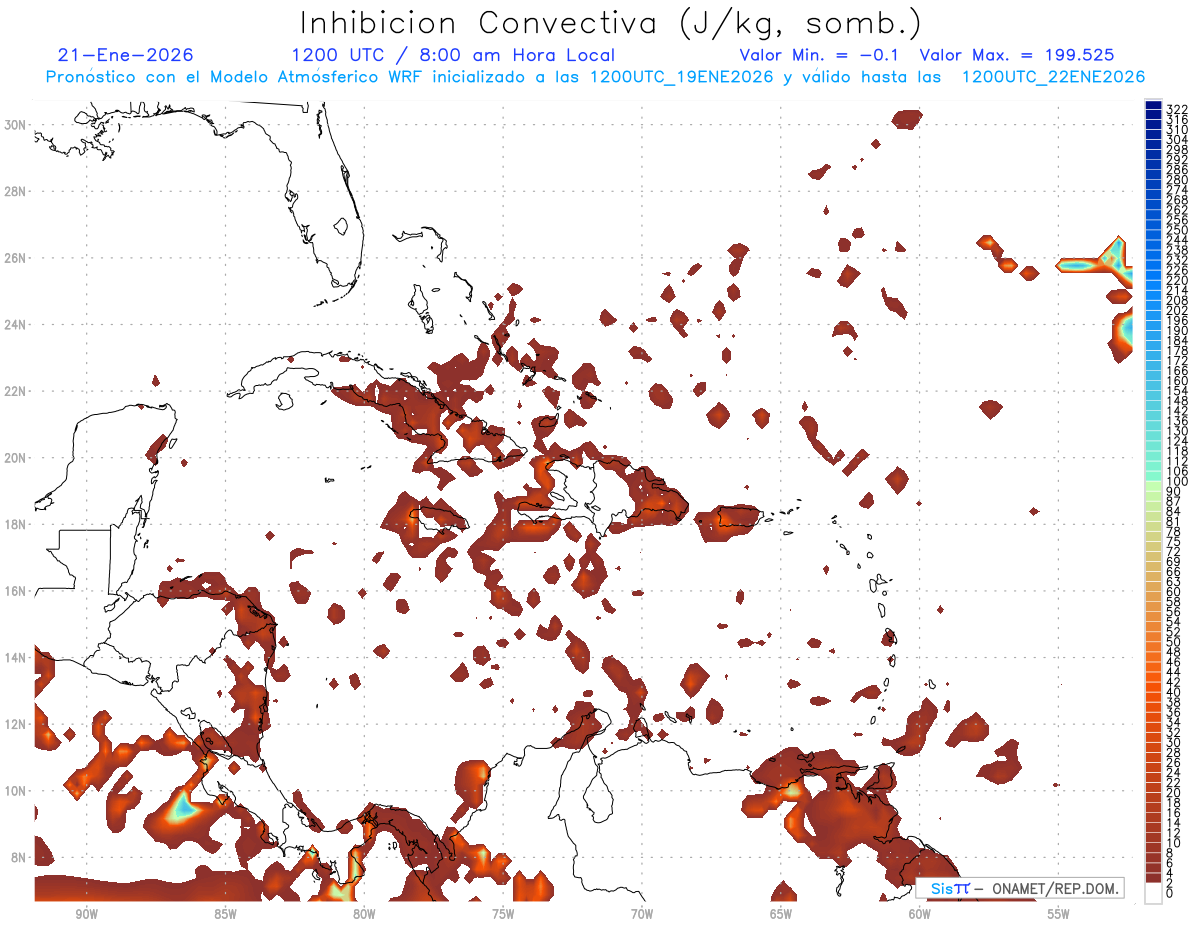Click the '322' value on the color scale
Screen dimensions: 1200x927
(1176, 109)
